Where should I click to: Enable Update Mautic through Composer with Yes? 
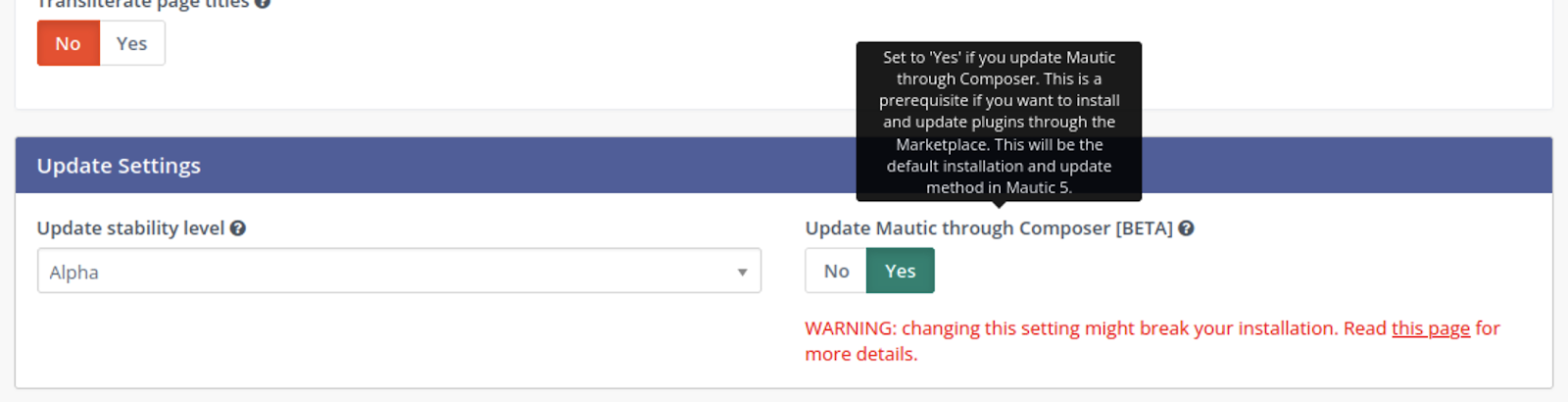click(900, 272)
